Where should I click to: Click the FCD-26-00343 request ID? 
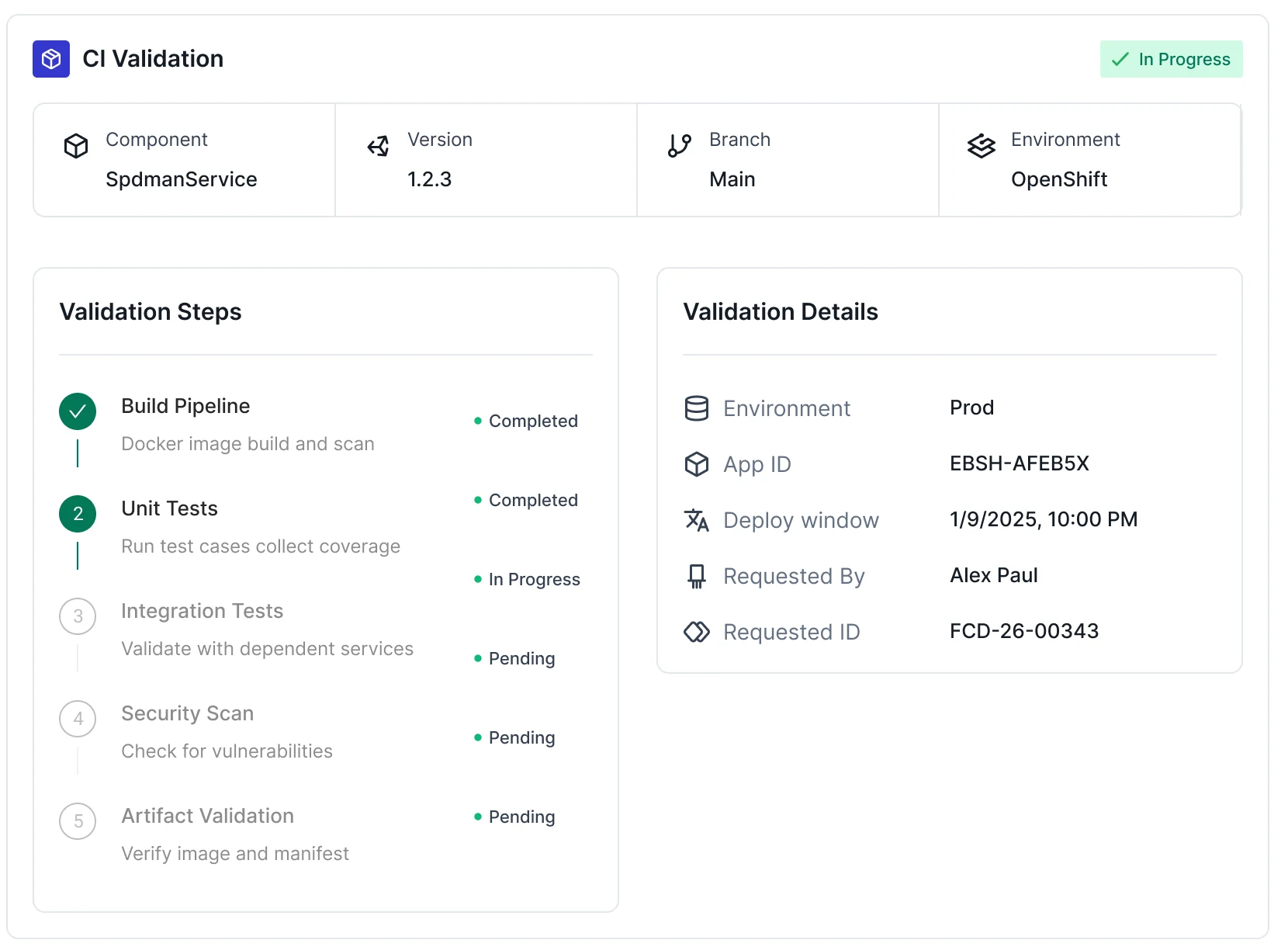click(x=1023, y=631)
